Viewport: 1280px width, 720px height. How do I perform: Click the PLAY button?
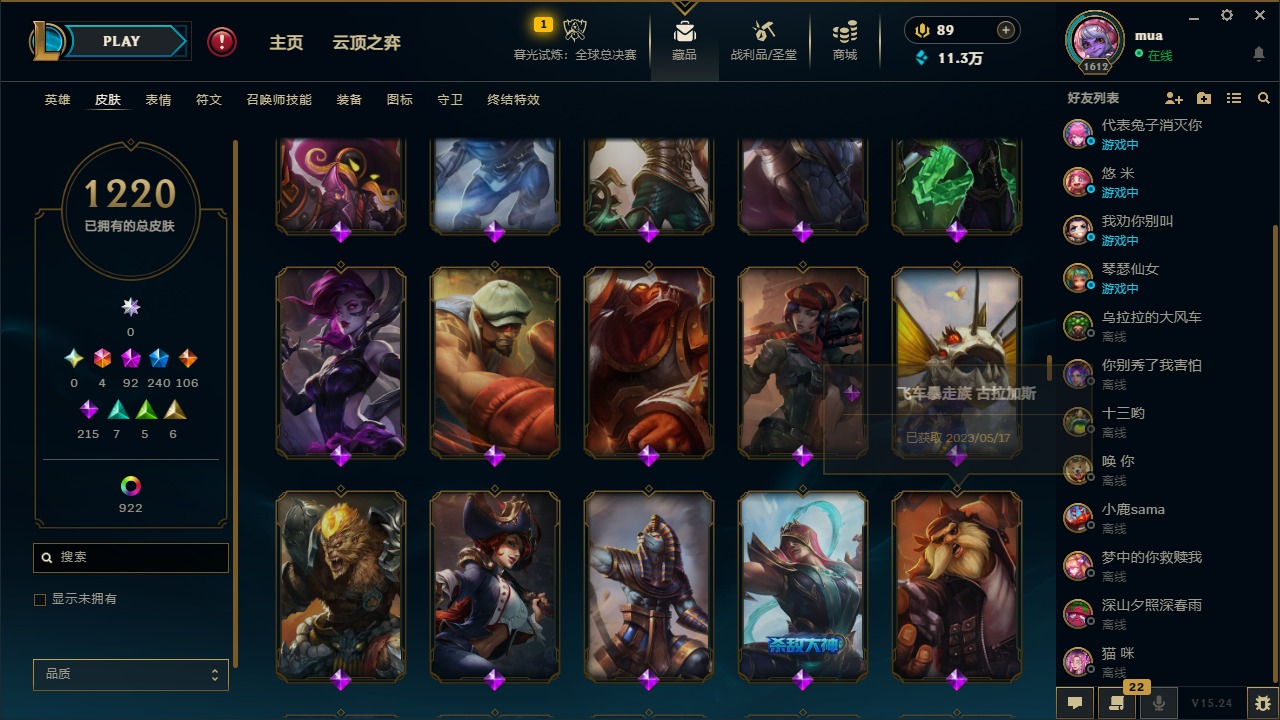[121, 41]
